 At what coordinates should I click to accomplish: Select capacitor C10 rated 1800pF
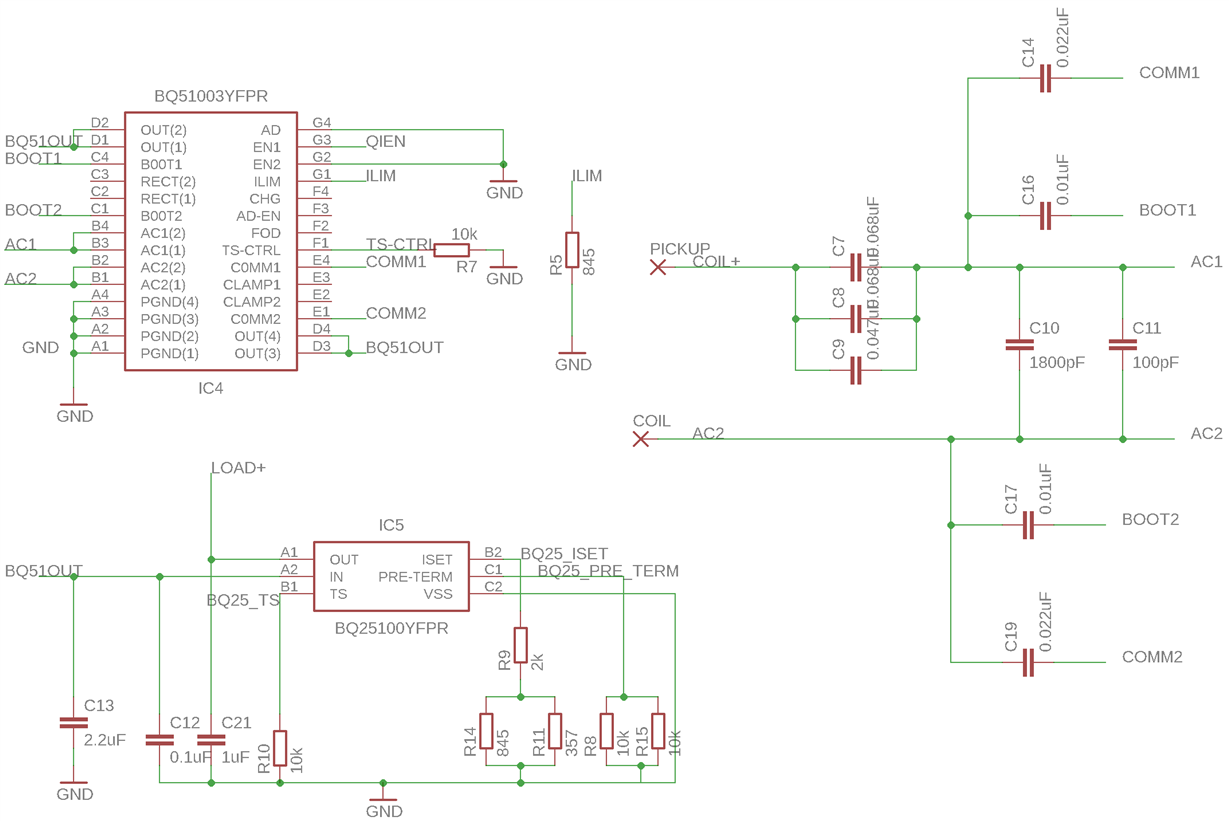(x=1019, y=345)
